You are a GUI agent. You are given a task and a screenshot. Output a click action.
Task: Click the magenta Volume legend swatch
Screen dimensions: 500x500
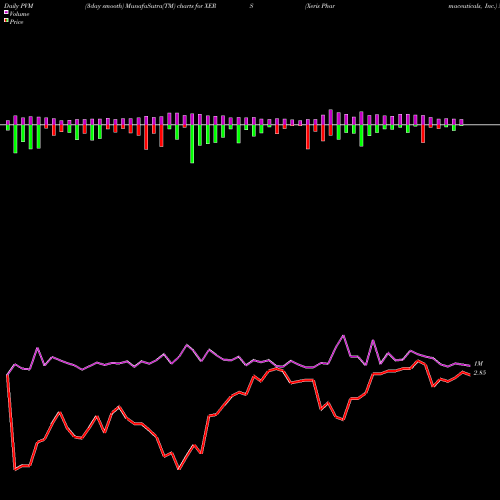pyautogui.click(x=6, y=12)
